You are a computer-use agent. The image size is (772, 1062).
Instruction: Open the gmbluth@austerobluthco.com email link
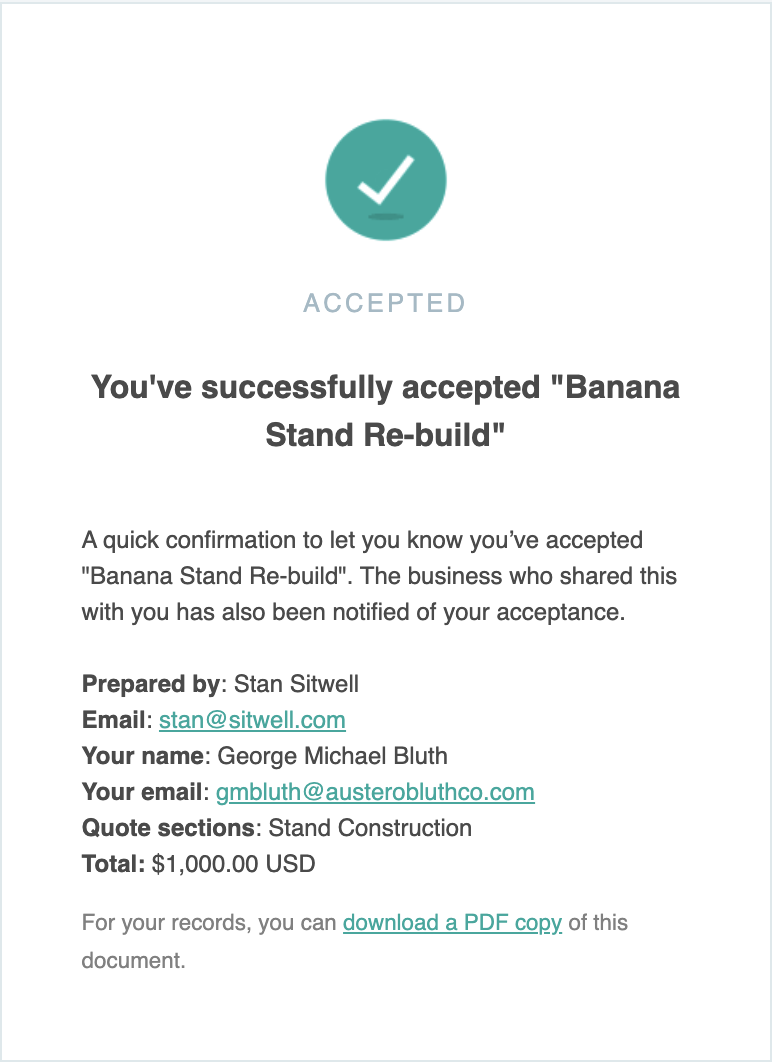375,791
